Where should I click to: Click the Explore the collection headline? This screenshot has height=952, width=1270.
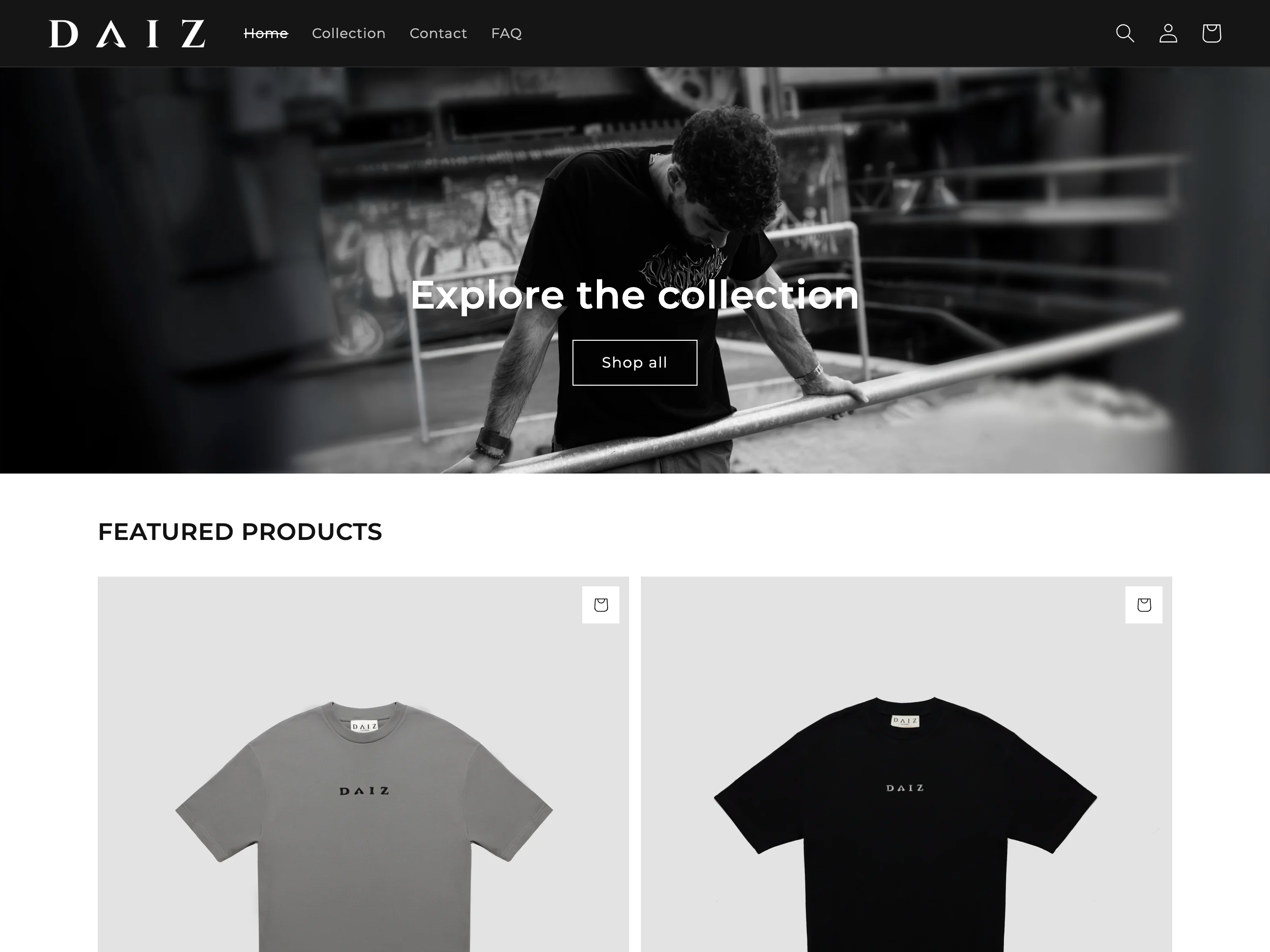pyautogui.click(x=635, y=295)
